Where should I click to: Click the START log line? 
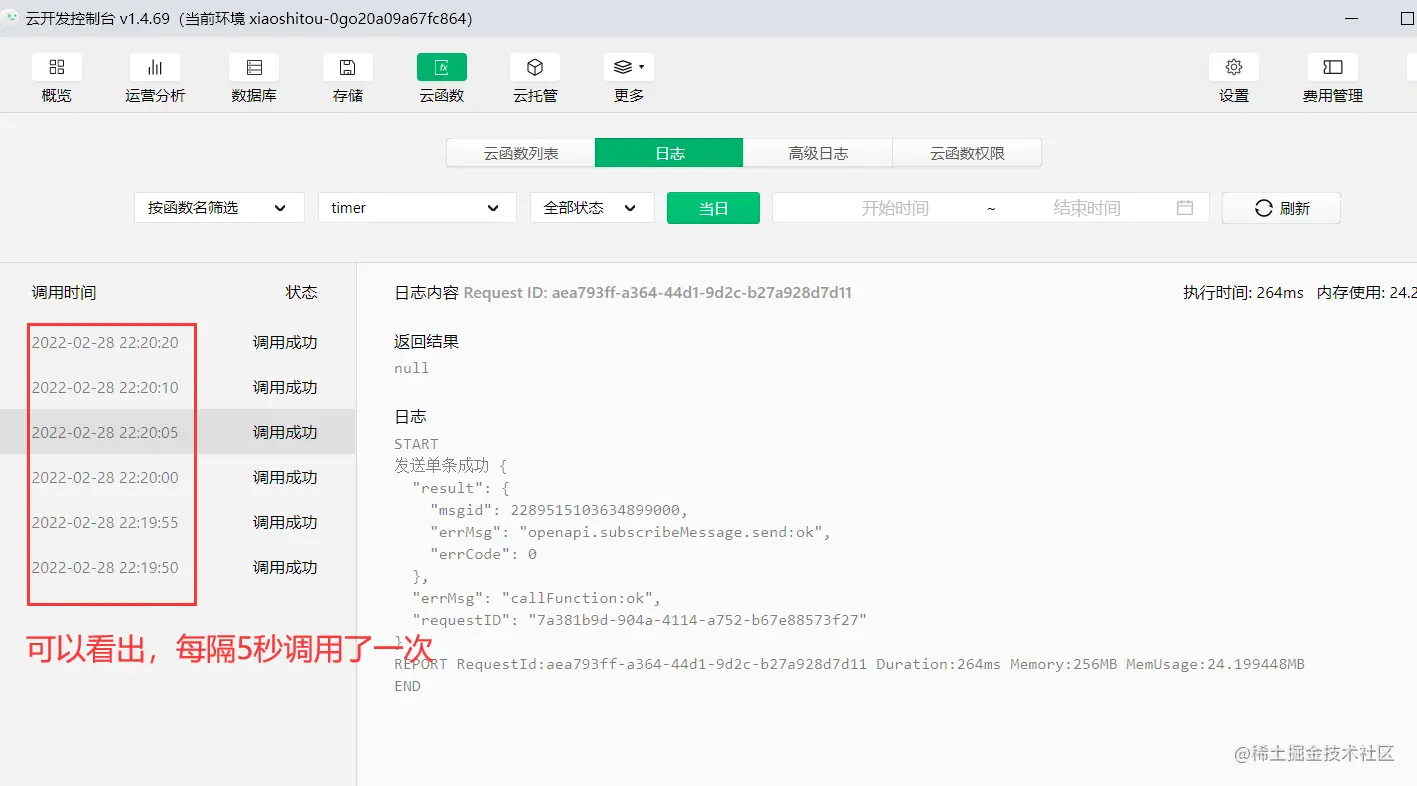[x=416, y=444]
